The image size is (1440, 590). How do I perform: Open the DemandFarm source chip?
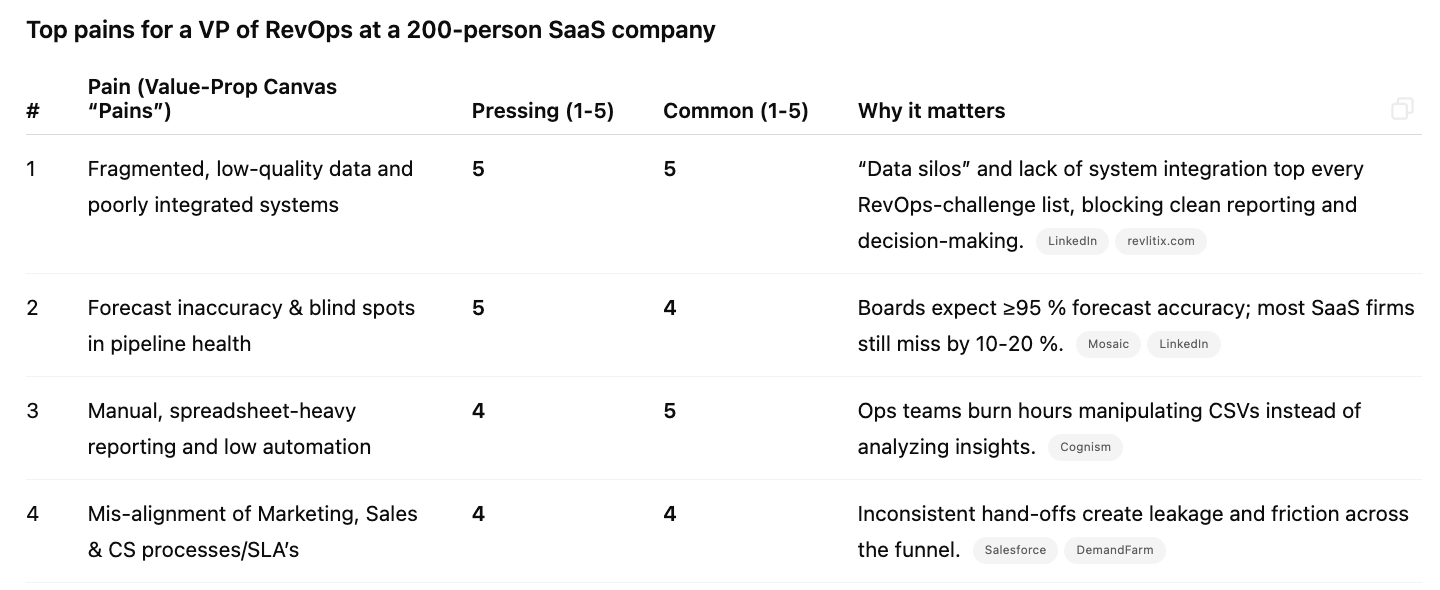(1114, 550)
